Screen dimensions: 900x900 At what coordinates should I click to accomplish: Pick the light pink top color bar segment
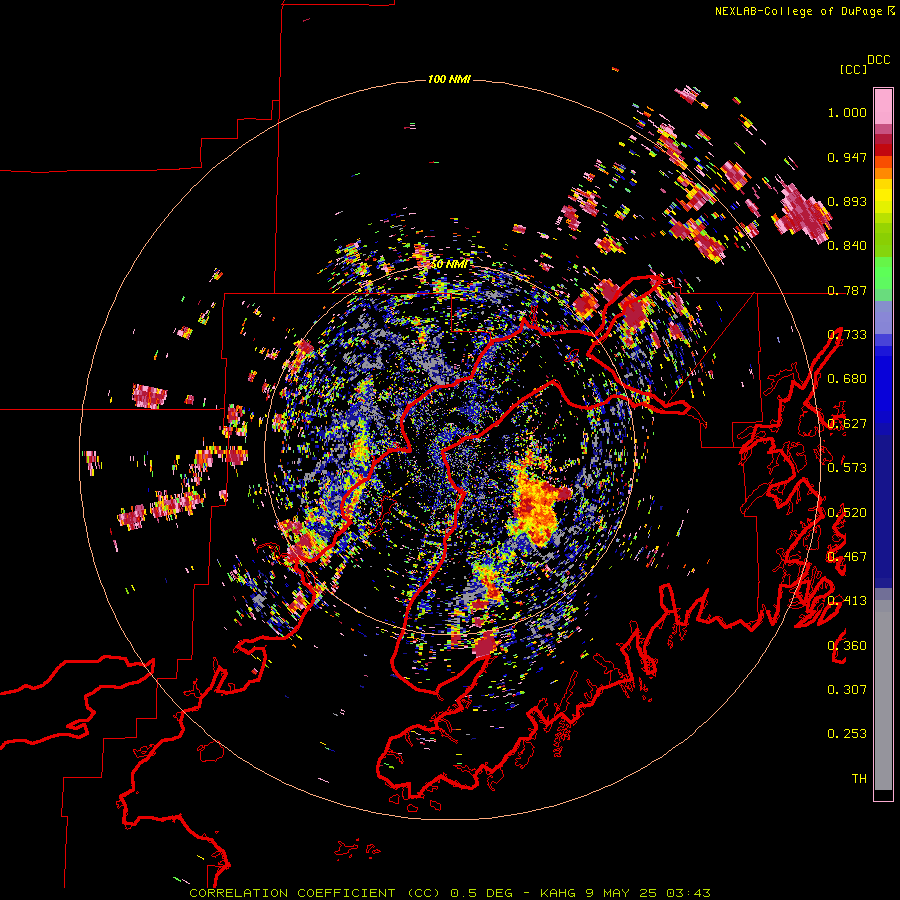tap(883, 106)
